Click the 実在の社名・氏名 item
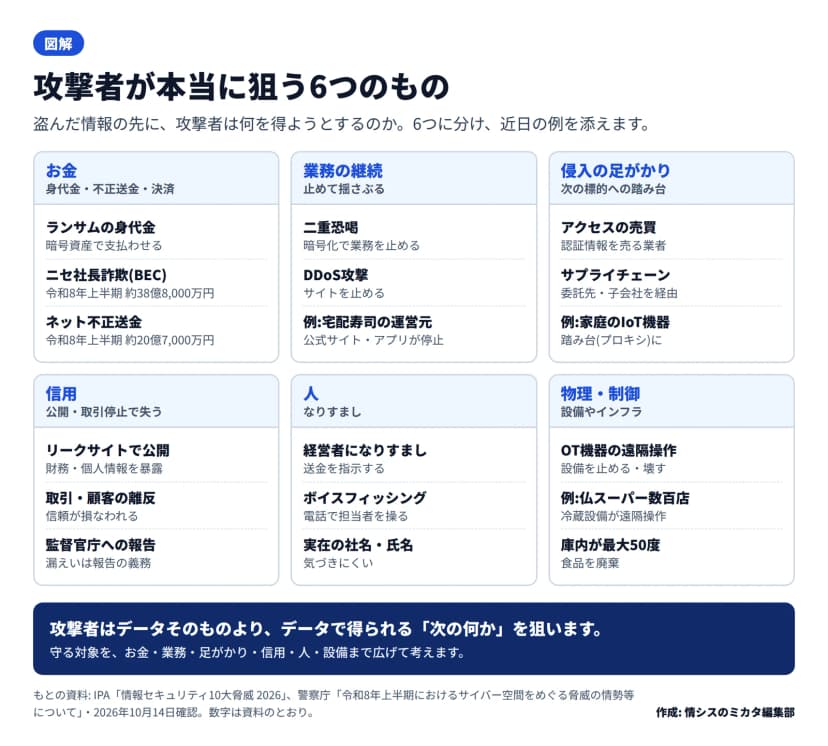Image resolution: width=828 pixels, height=746 pixels. (x=358, y=545)
